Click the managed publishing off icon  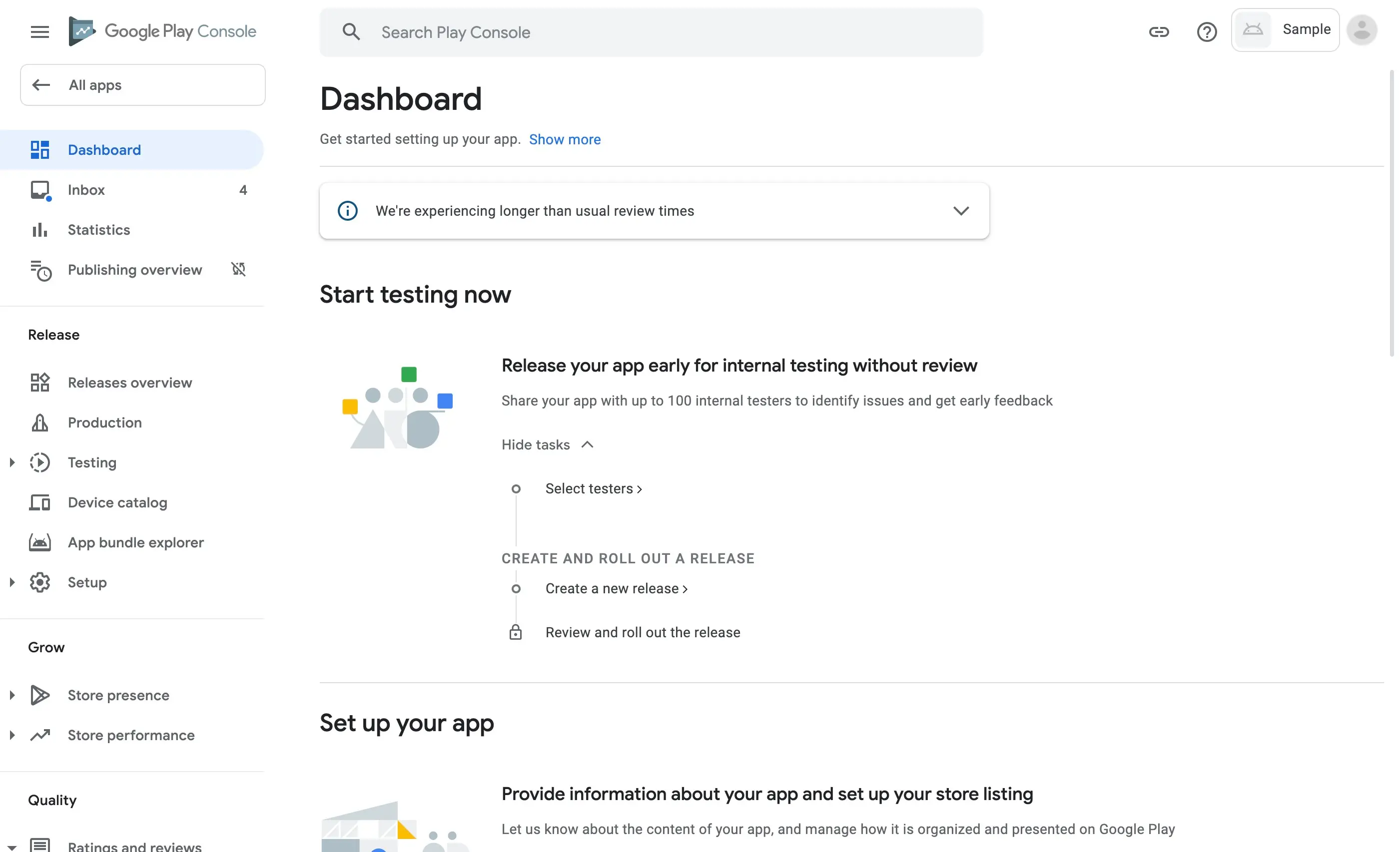pyautogui.click(x=239, y=269)
